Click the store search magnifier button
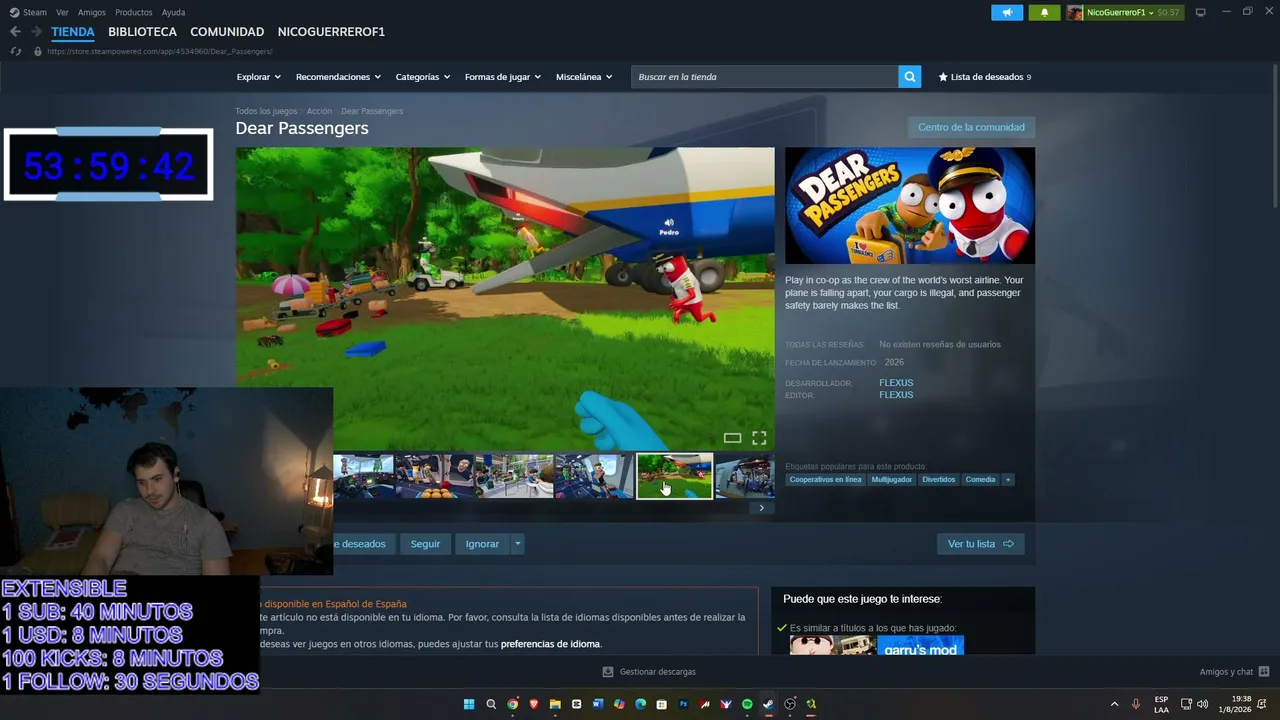 [909, 77]
